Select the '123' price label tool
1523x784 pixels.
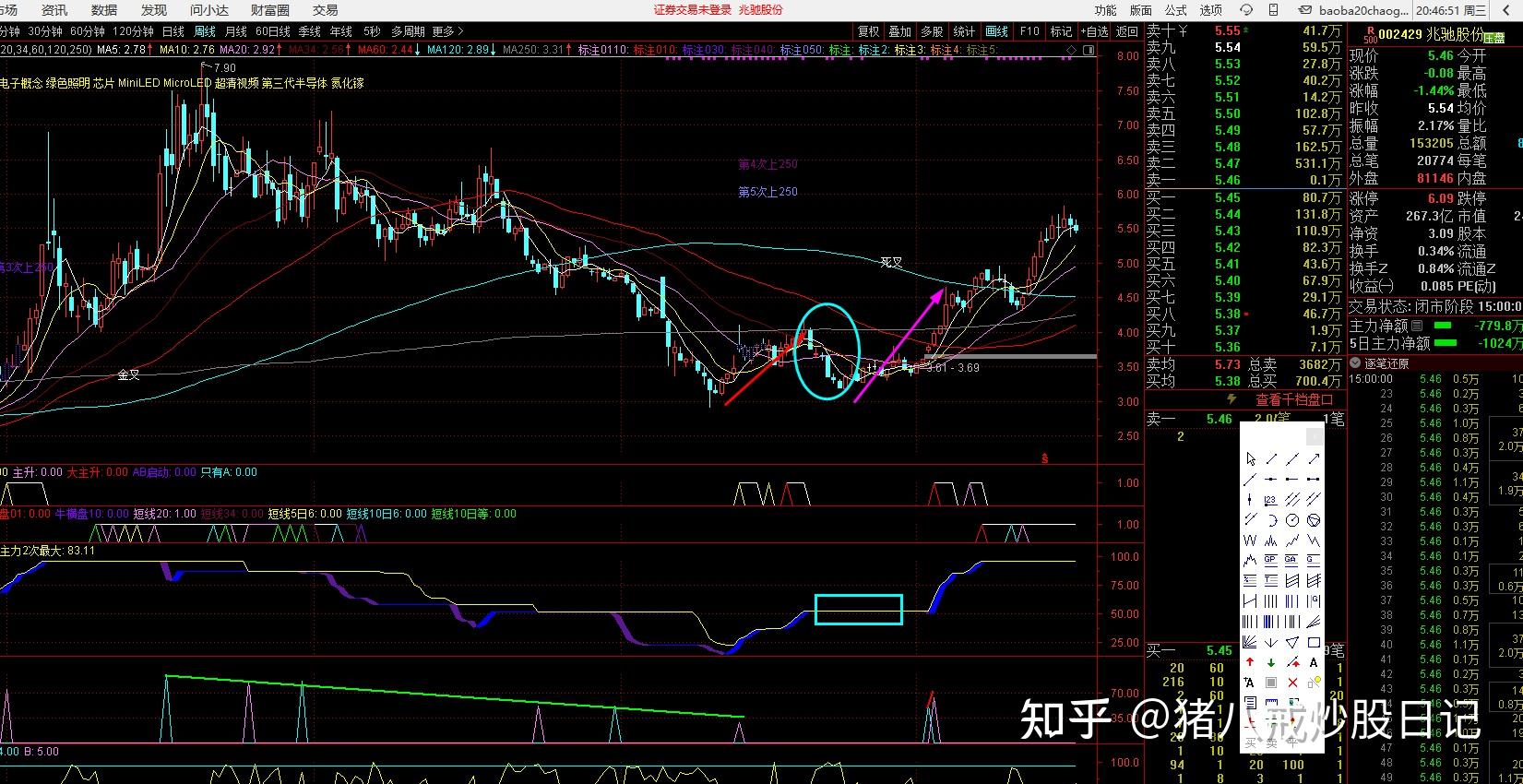coord(1271,499)
